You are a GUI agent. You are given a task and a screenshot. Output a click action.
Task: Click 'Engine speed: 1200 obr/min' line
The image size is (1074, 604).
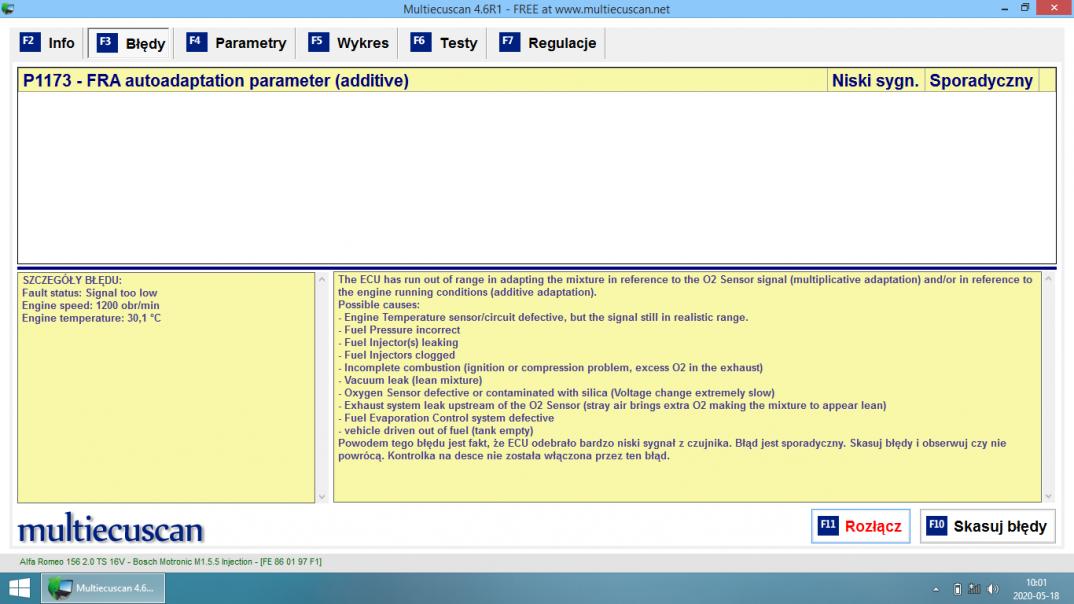[x=90, y=305]
